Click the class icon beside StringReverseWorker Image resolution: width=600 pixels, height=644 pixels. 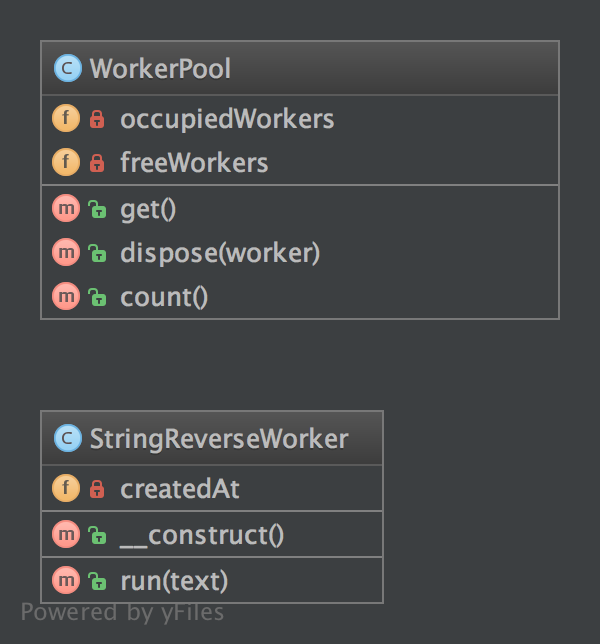coord(67,439)
